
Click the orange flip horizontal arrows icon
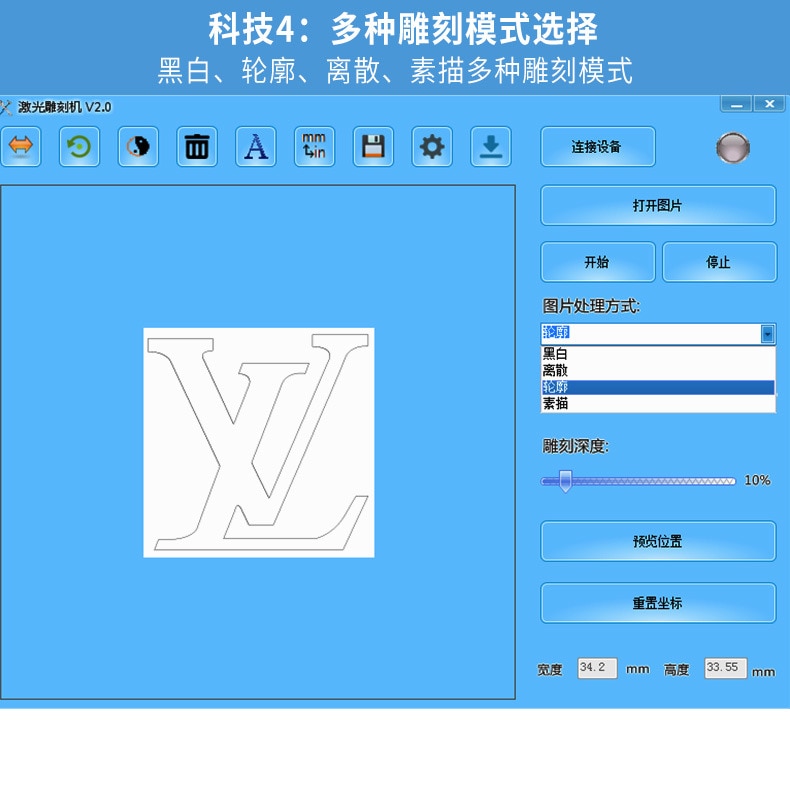point(21,147)
